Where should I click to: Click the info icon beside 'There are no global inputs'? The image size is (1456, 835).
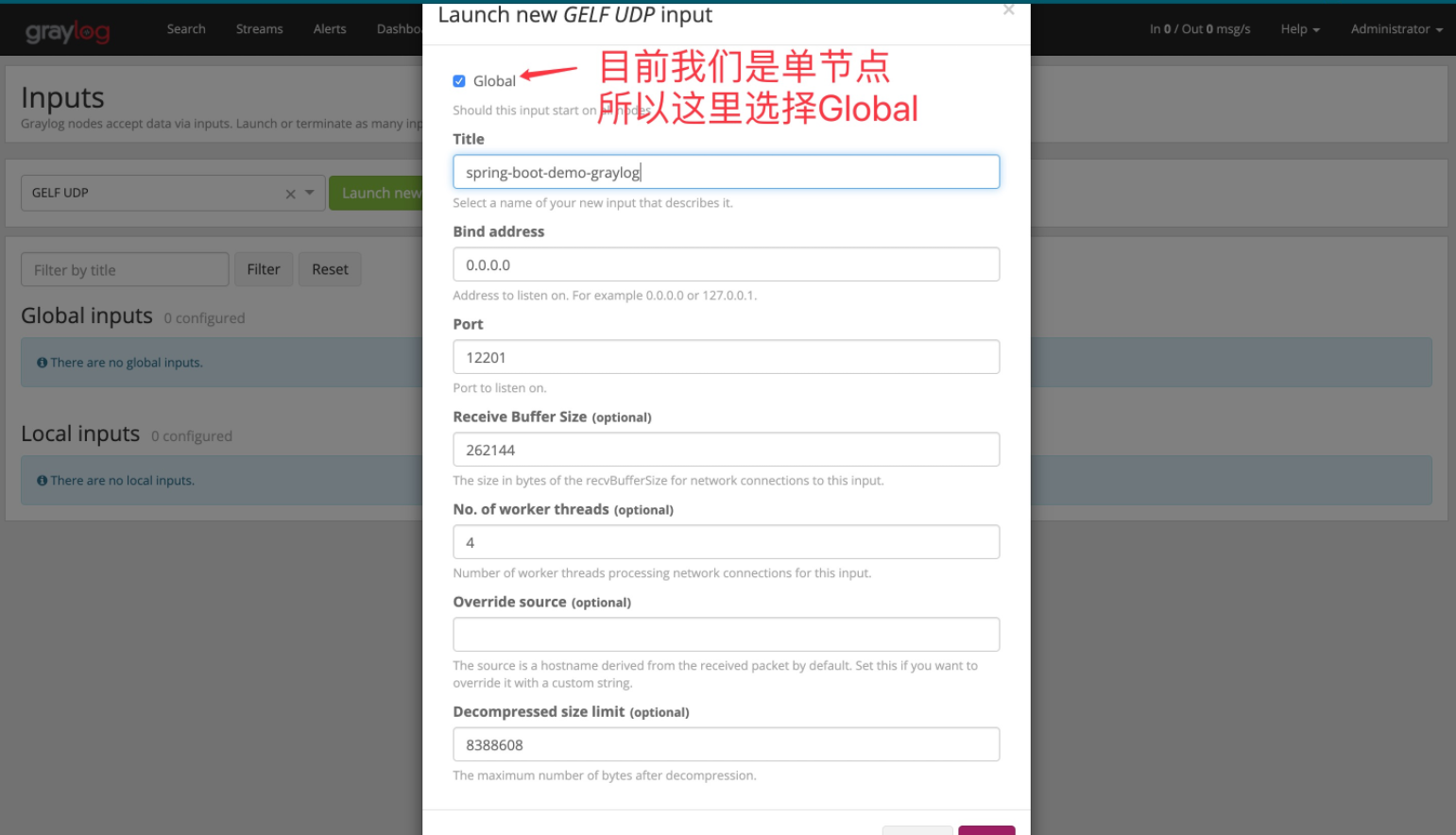[x=42, y=362]
